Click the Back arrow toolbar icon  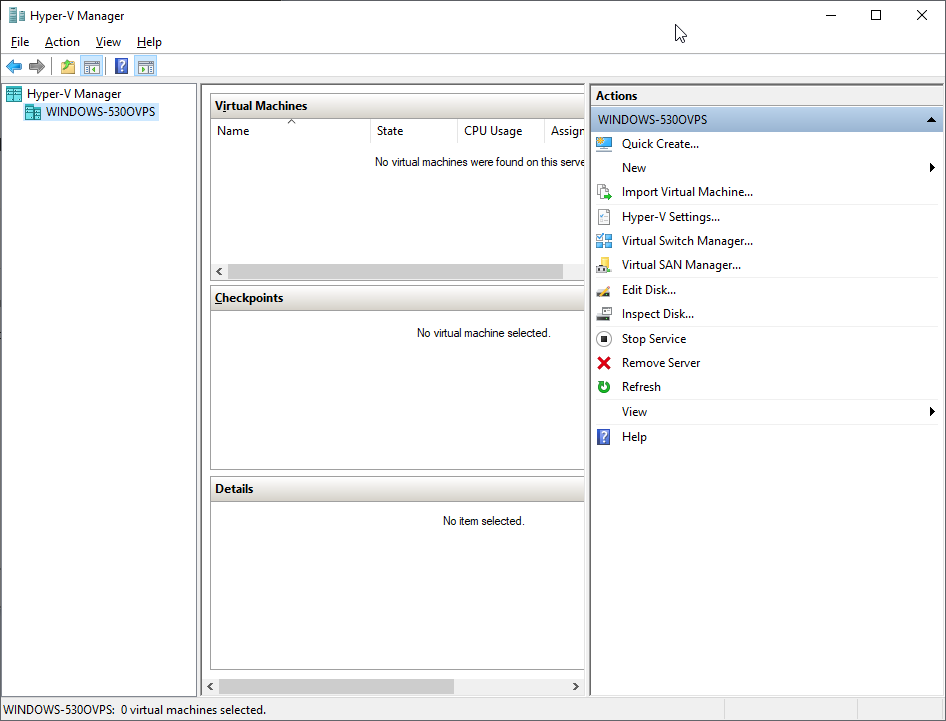pyautogui.click(x=14, y=67)
